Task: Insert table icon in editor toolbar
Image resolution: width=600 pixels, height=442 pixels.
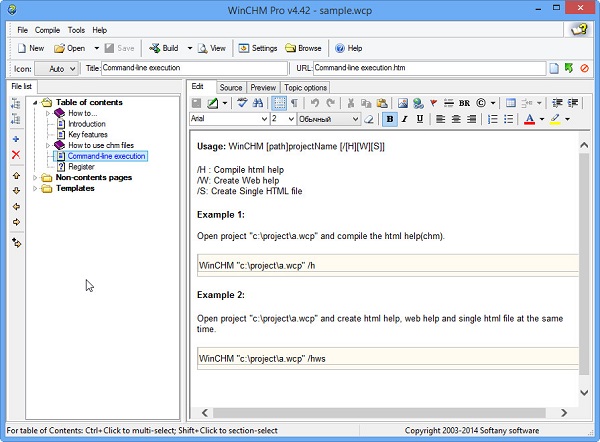Action: click(x=510, y=103)
